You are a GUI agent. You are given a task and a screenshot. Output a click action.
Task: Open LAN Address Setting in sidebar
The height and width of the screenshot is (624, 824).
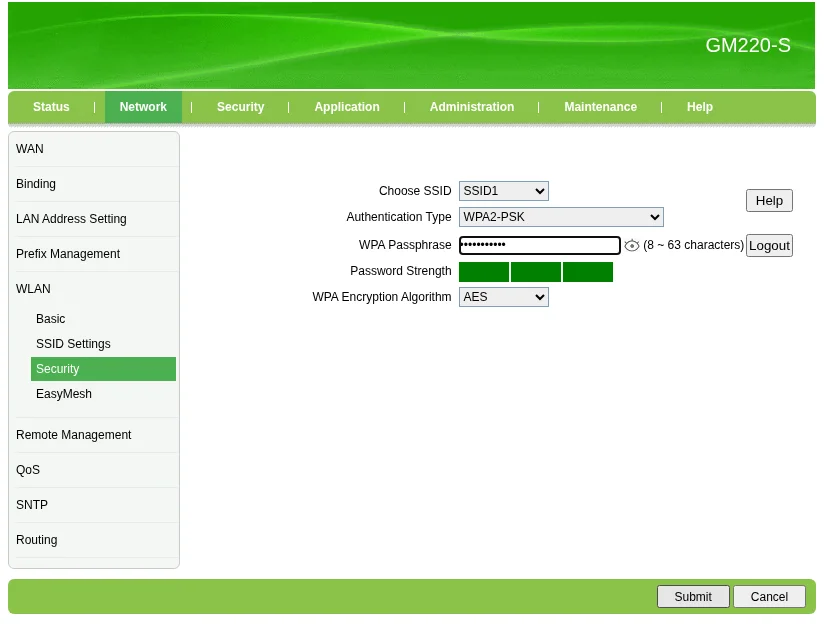[71, 219]
